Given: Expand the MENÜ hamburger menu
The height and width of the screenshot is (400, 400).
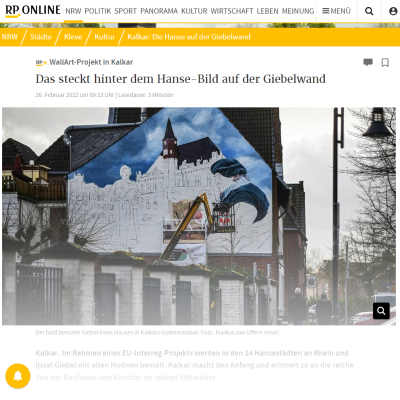Looking at the screenshot, I should (336, 11).
